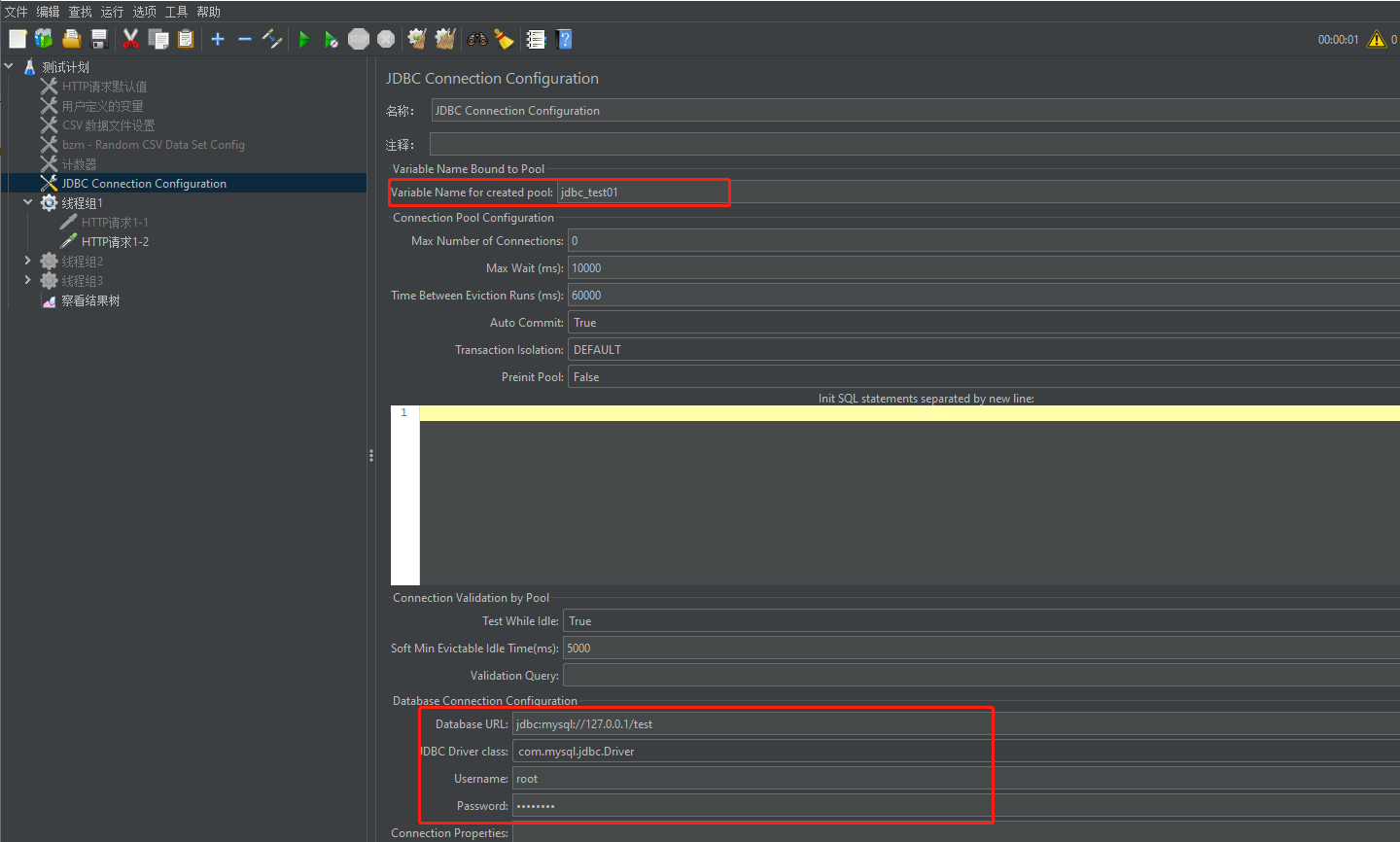The height and width of the screenshot is (842, 1400).
Task: Open the Transaction Isolation combo box
Action: pos(984,350)
